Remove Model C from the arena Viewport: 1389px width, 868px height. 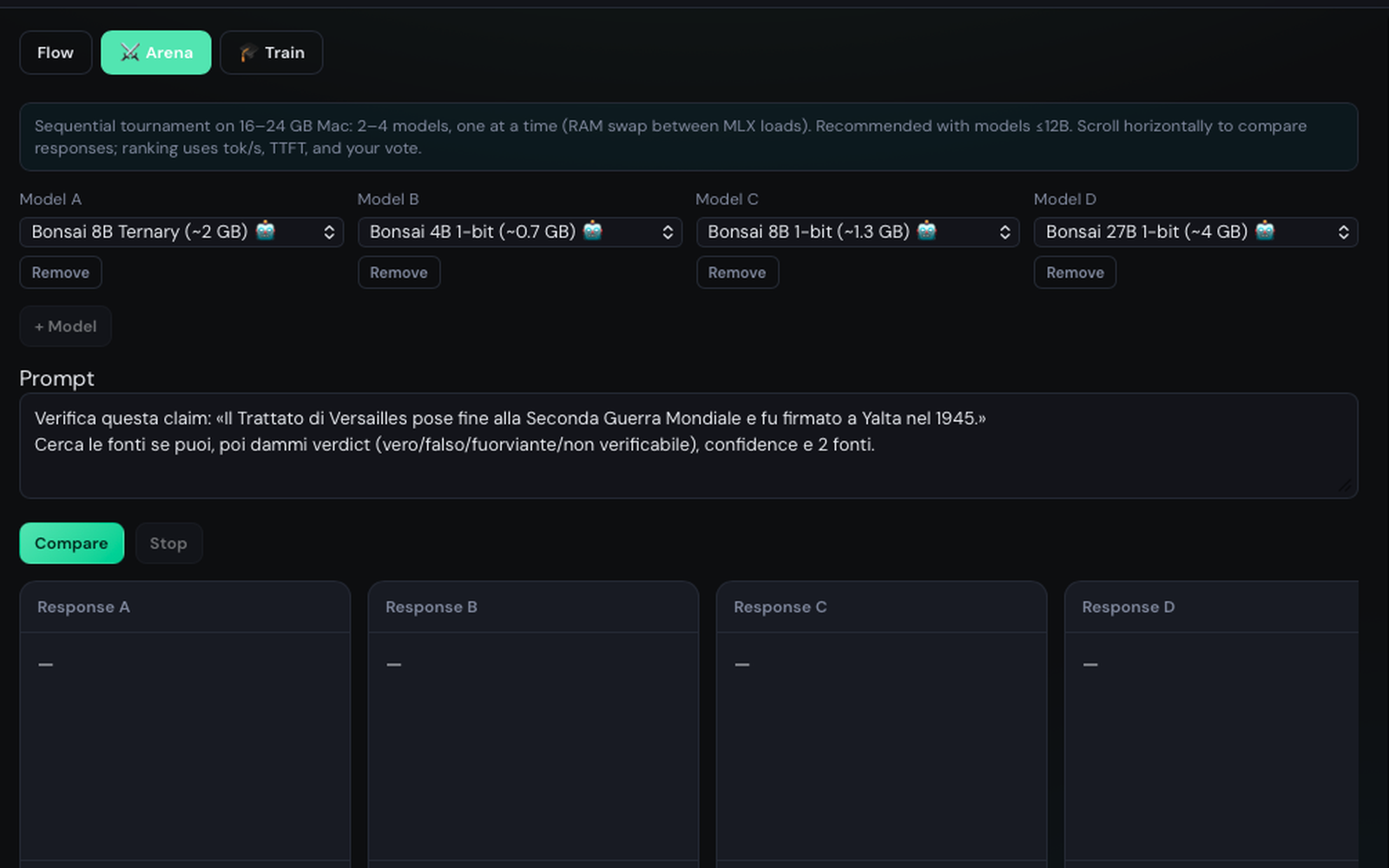tap(737, 273)
